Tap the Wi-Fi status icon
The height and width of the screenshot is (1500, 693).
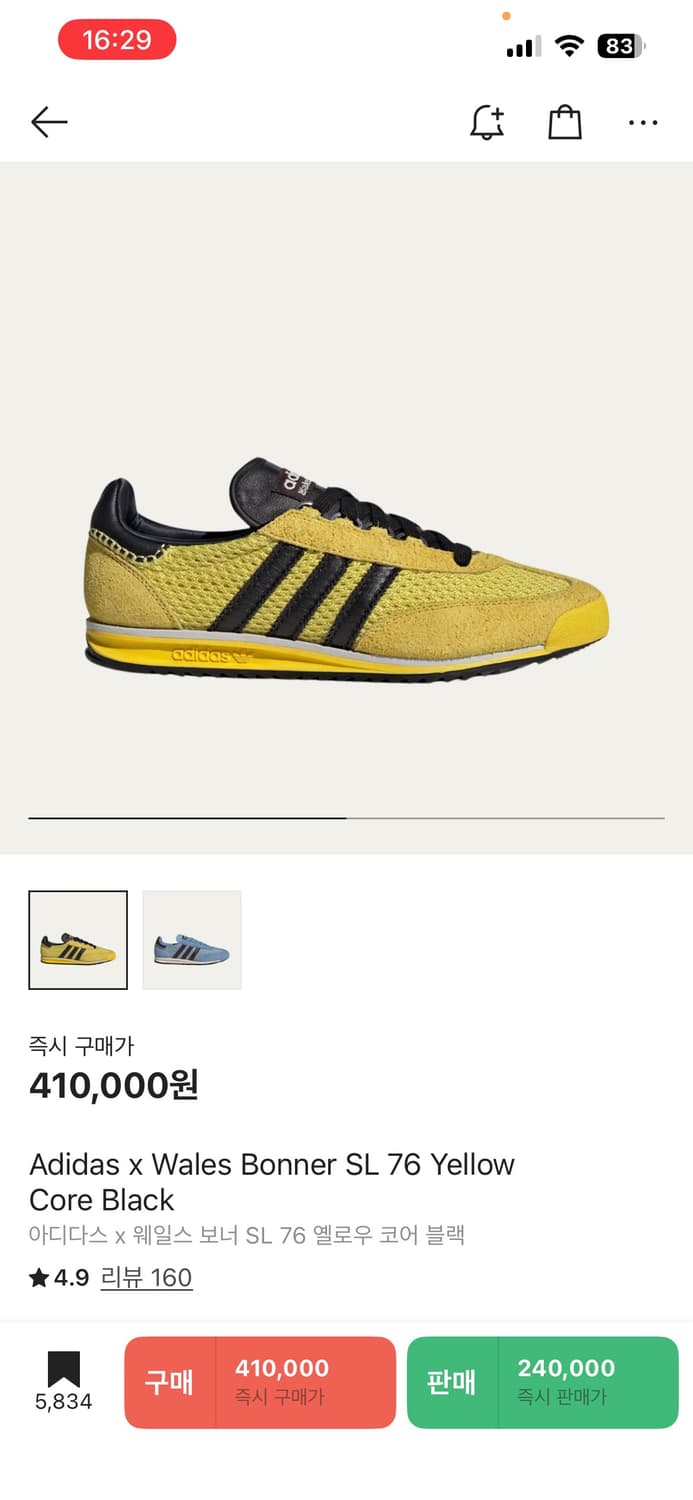(x=570, y=46)
